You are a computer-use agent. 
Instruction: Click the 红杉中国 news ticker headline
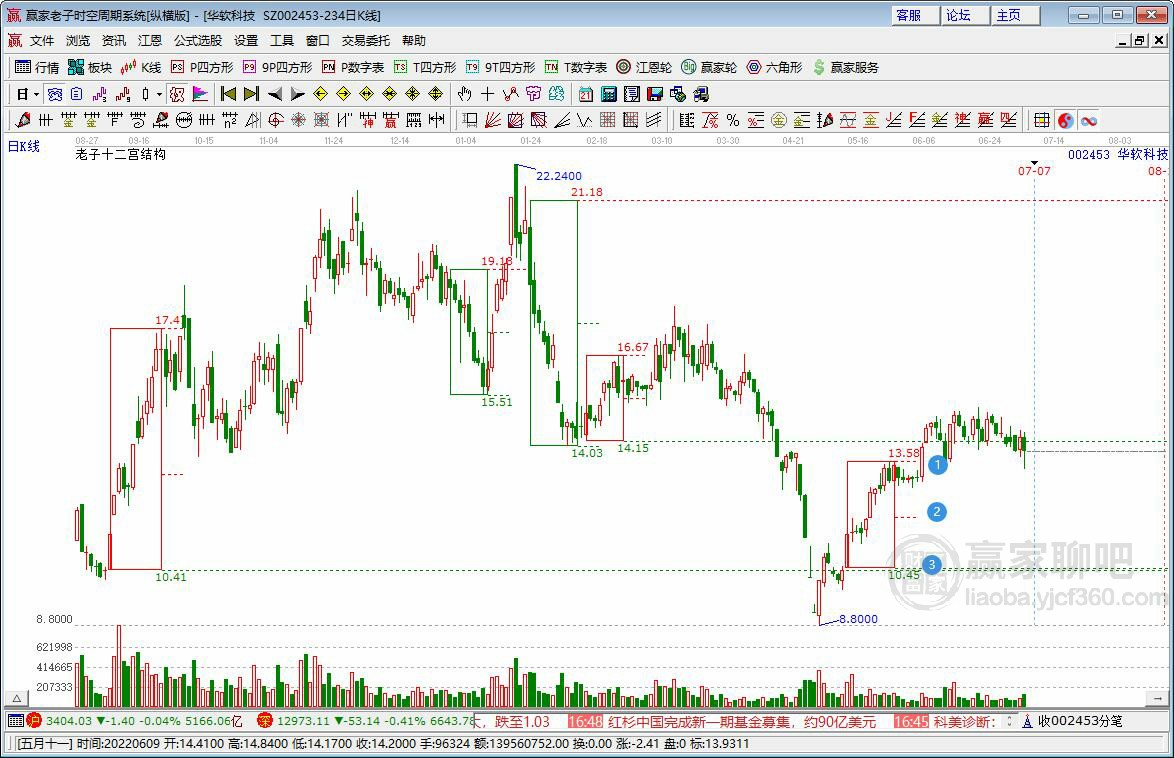(741, 722)
